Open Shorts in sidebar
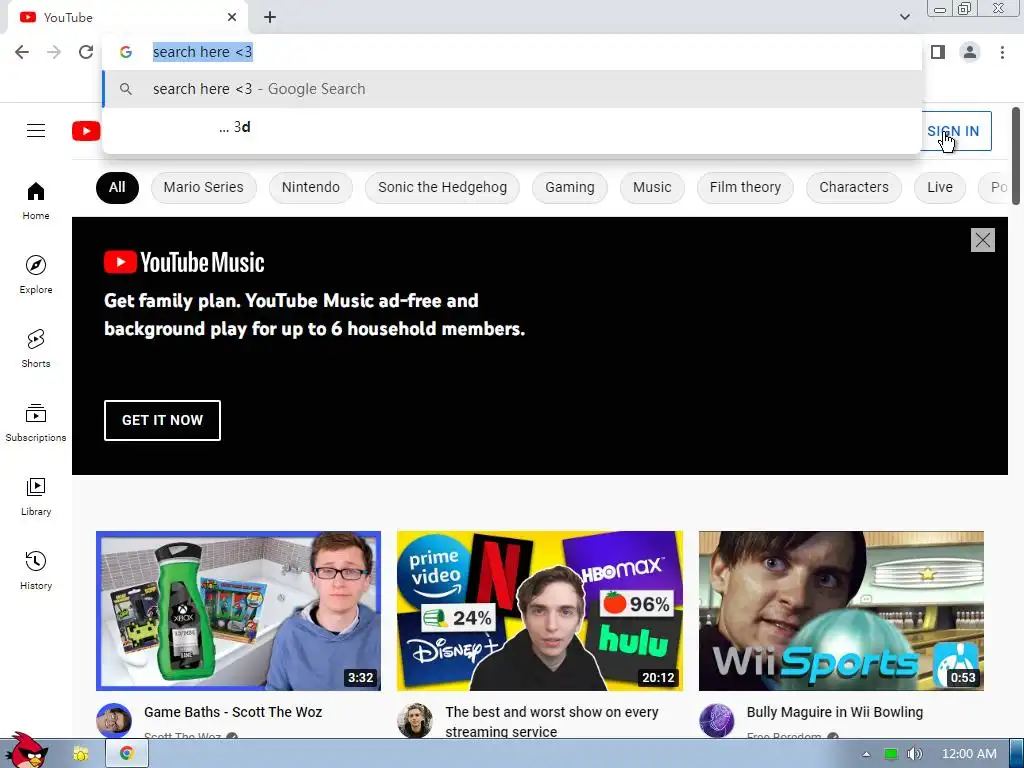This screenshot has height=768, width=1024. tap(36, 349)
